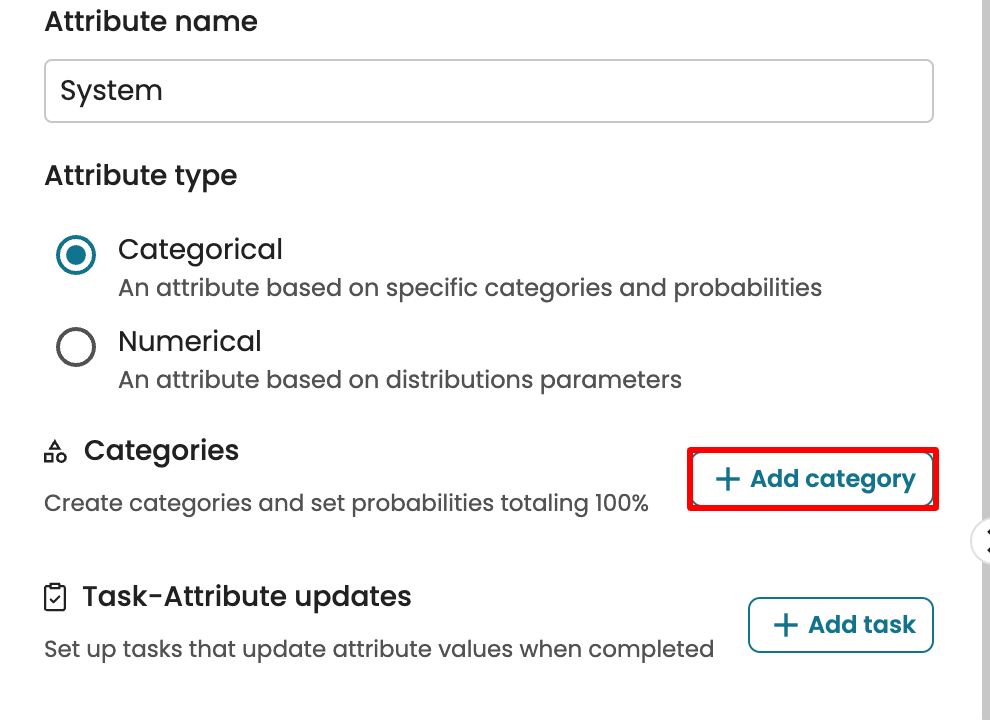Click the distributions parameters description text

(400, 380)
